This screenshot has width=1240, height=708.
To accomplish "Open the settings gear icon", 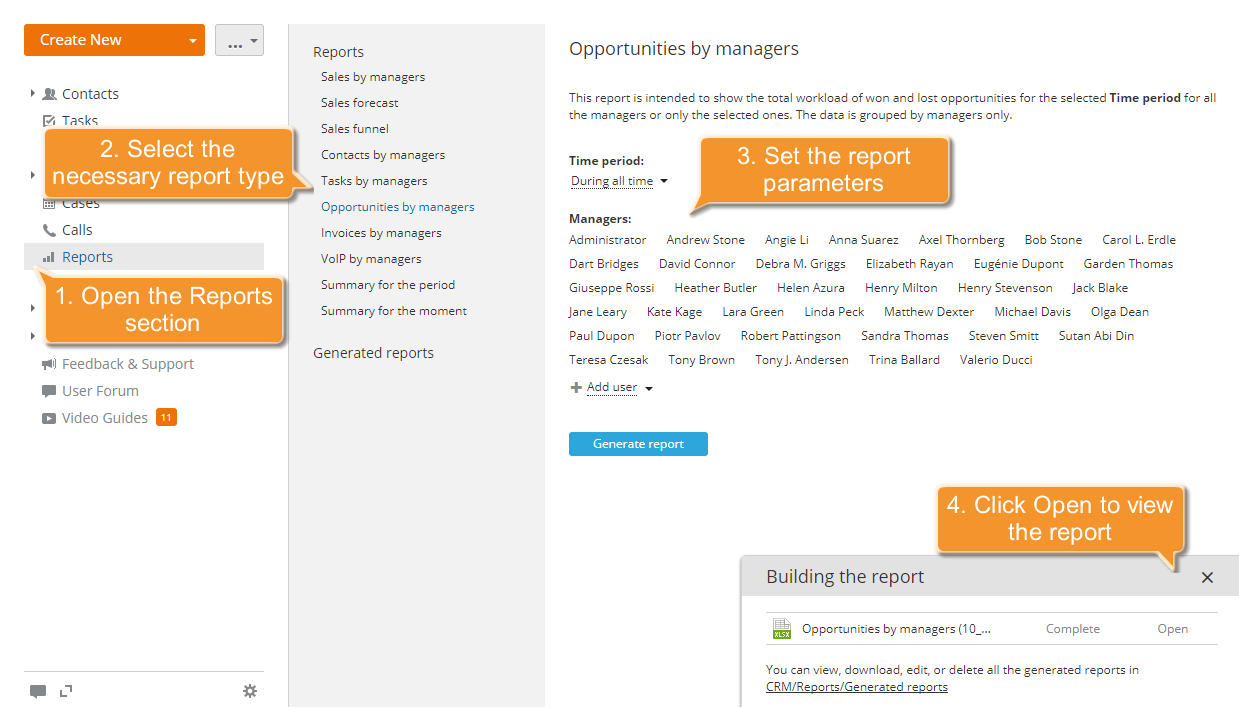I will [250, 691].
